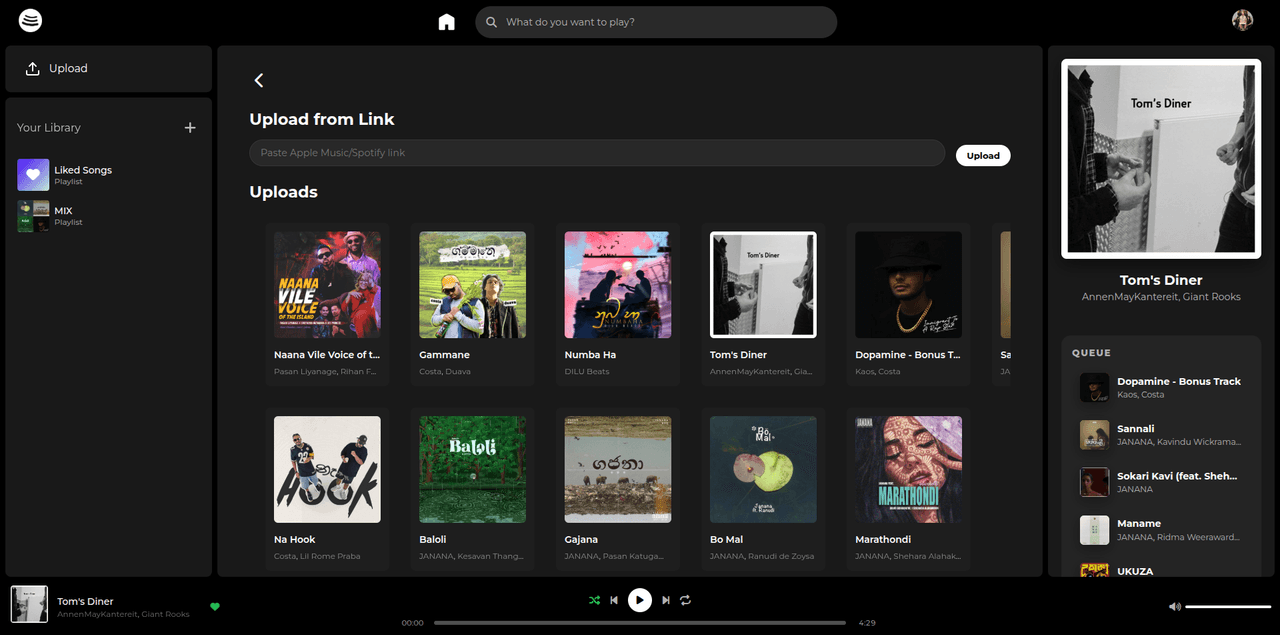Skip to next track
Screen dimensions: 1280x635
666,600
